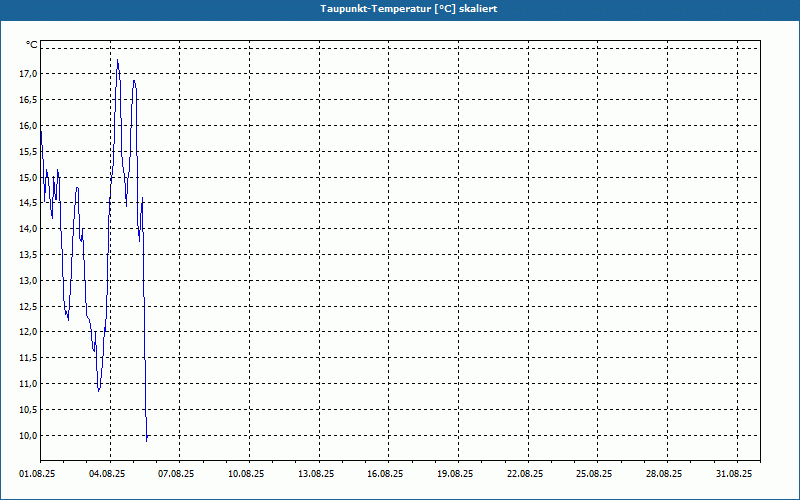Click the 15,5 y-axis label
The height and width of the screenshot is (500, 800).
pyautogui.click(x=28, y=152)
